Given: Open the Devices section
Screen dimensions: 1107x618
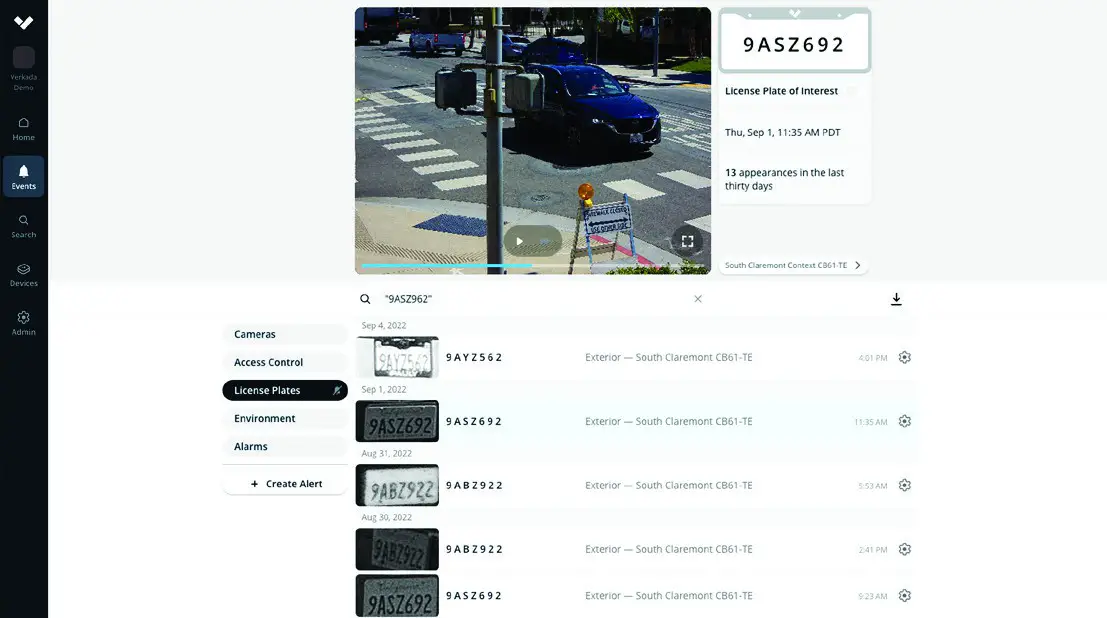Looking at the screenshot, I should coord(23,274).
